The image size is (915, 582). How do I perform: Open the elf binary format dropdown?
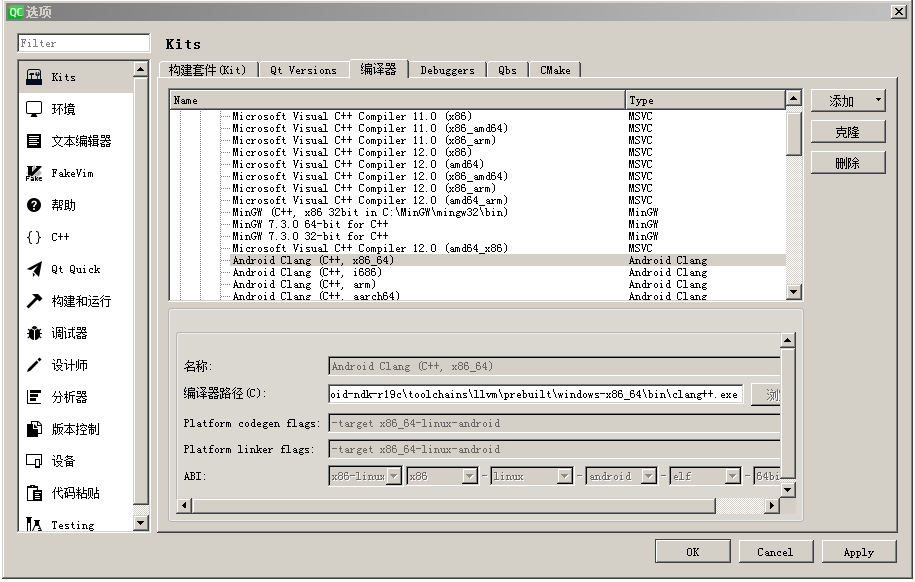[706, 476]
